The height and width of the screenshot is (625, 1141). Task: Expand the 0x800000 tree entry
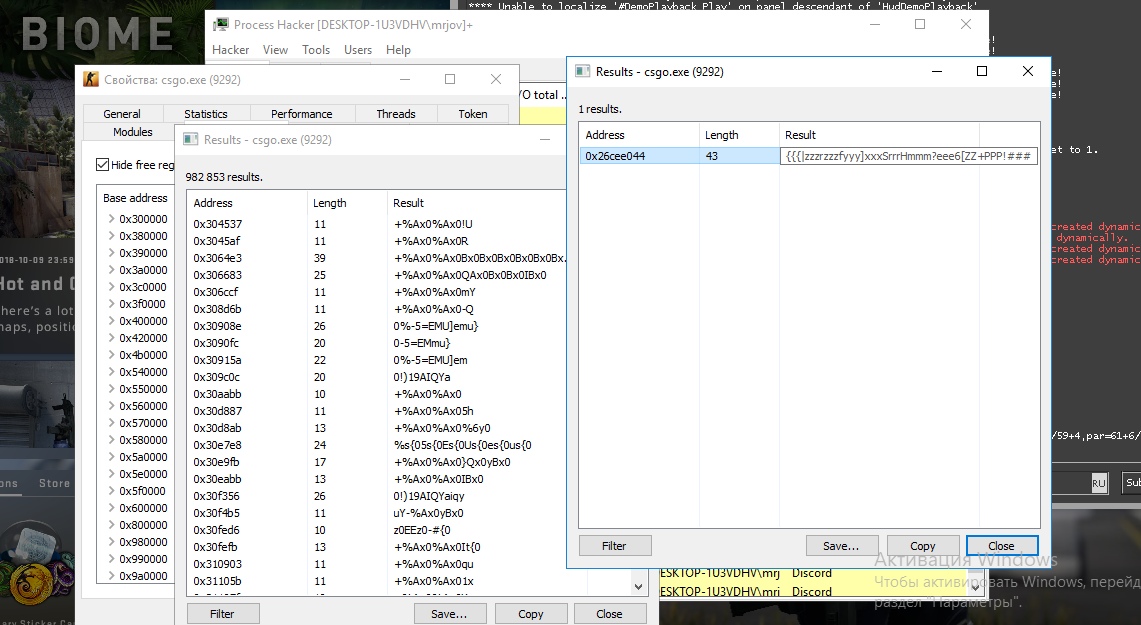click(x=110, y=525)
